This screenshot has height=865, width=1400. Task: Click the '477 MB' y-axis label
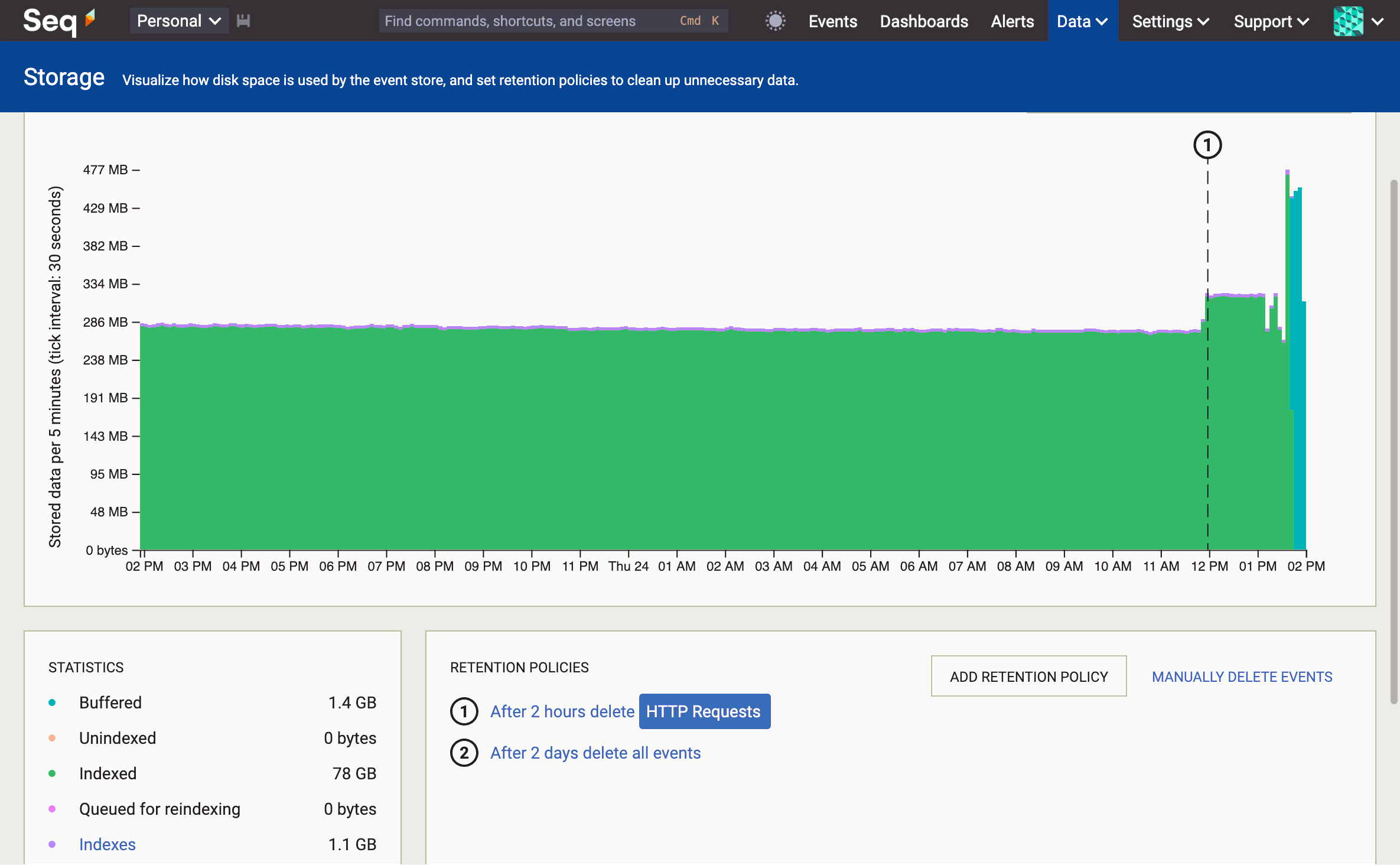pyautogui.click(x=105, y=170)
